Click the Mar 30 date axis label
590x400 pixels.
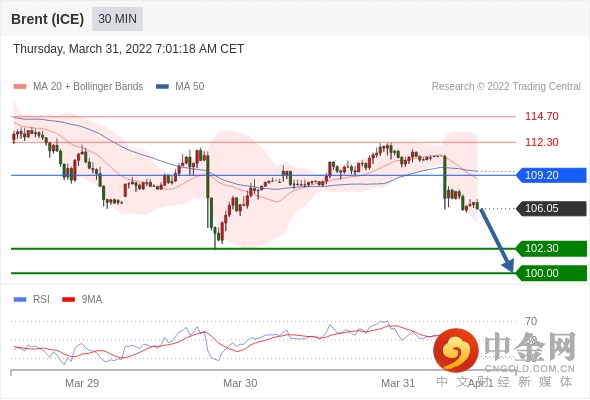(x=240, y=383)
